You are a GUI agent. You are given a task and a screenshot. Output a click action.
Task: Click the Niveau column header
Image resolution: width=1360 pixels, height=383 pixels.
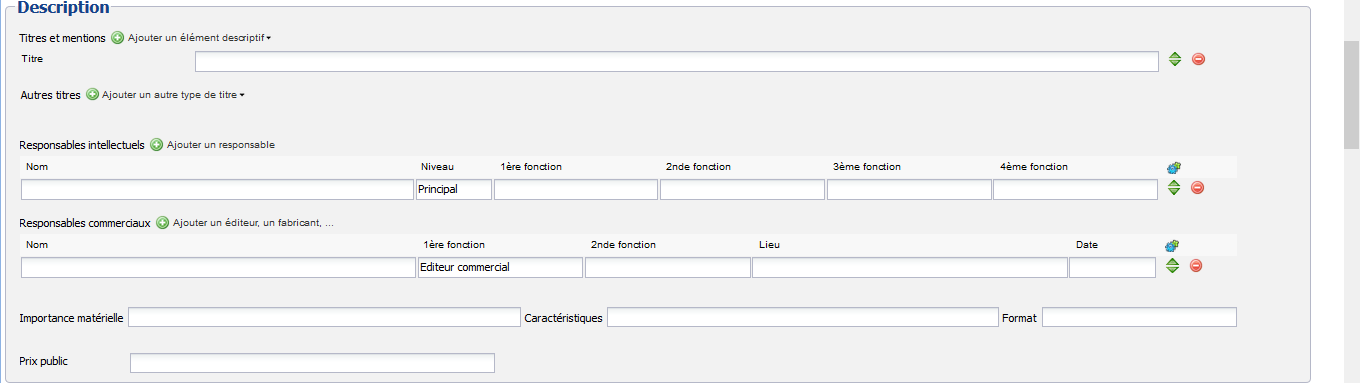pos(437,167)
